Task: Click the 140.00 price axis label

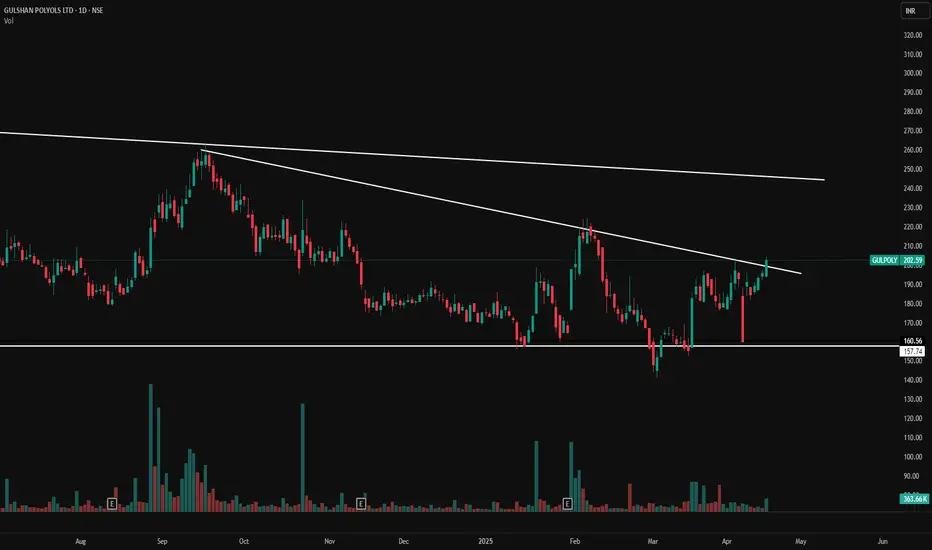Action: (912, 380)
